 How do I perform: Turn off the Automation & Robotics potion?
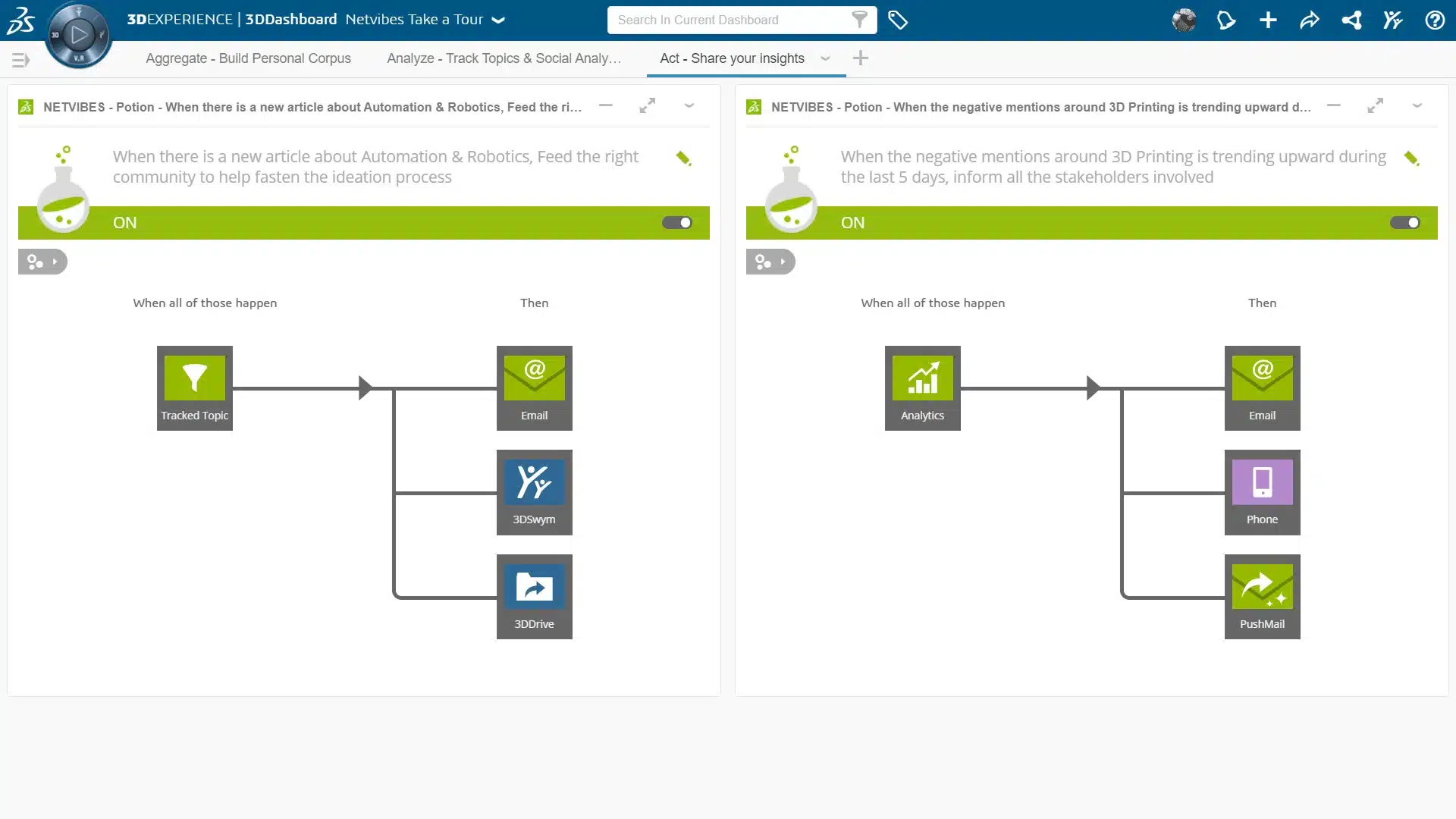[x=677, y=222]
